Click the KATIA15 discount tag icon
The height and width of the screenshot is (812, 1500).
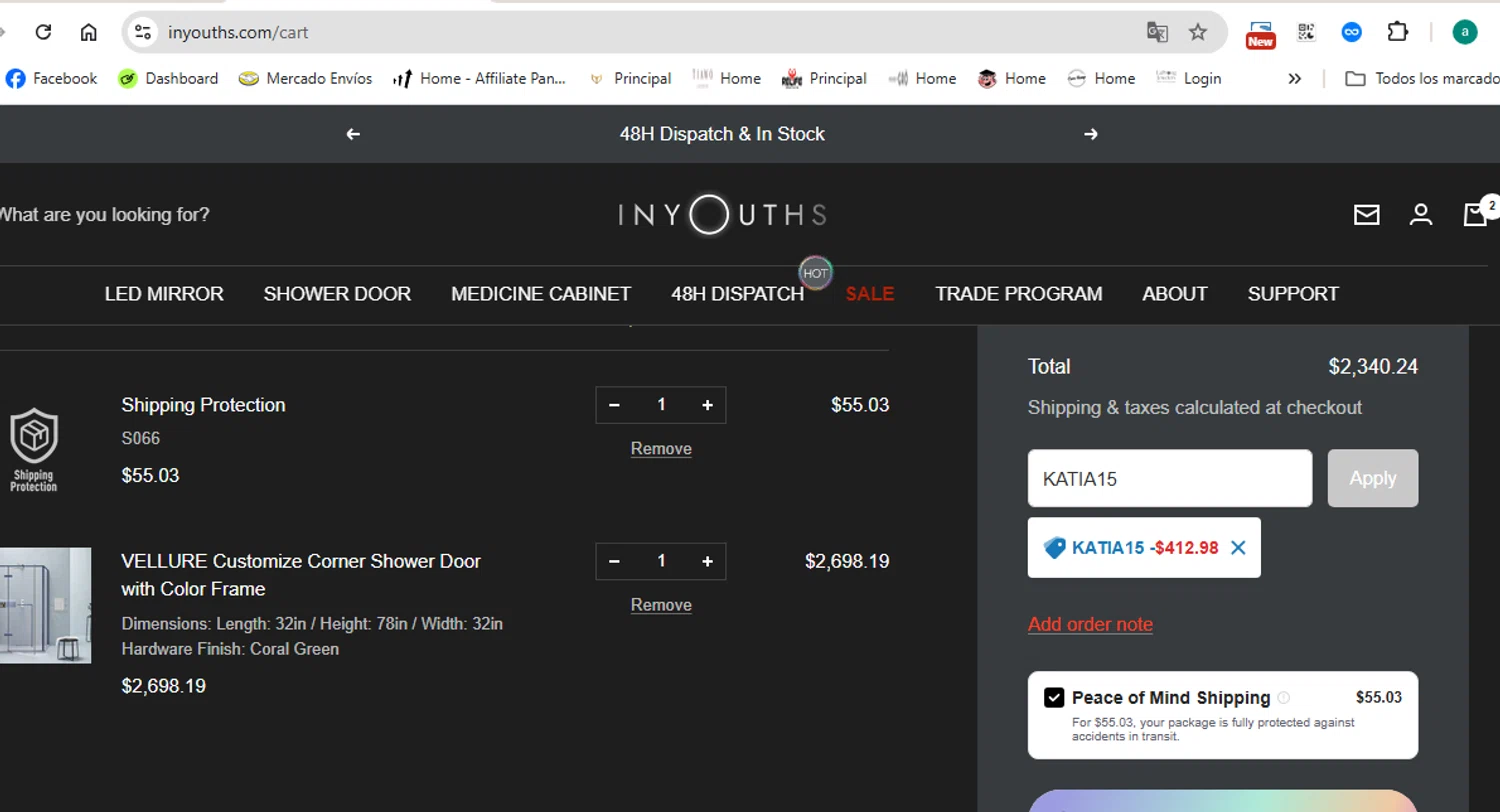click(1054, 548)
